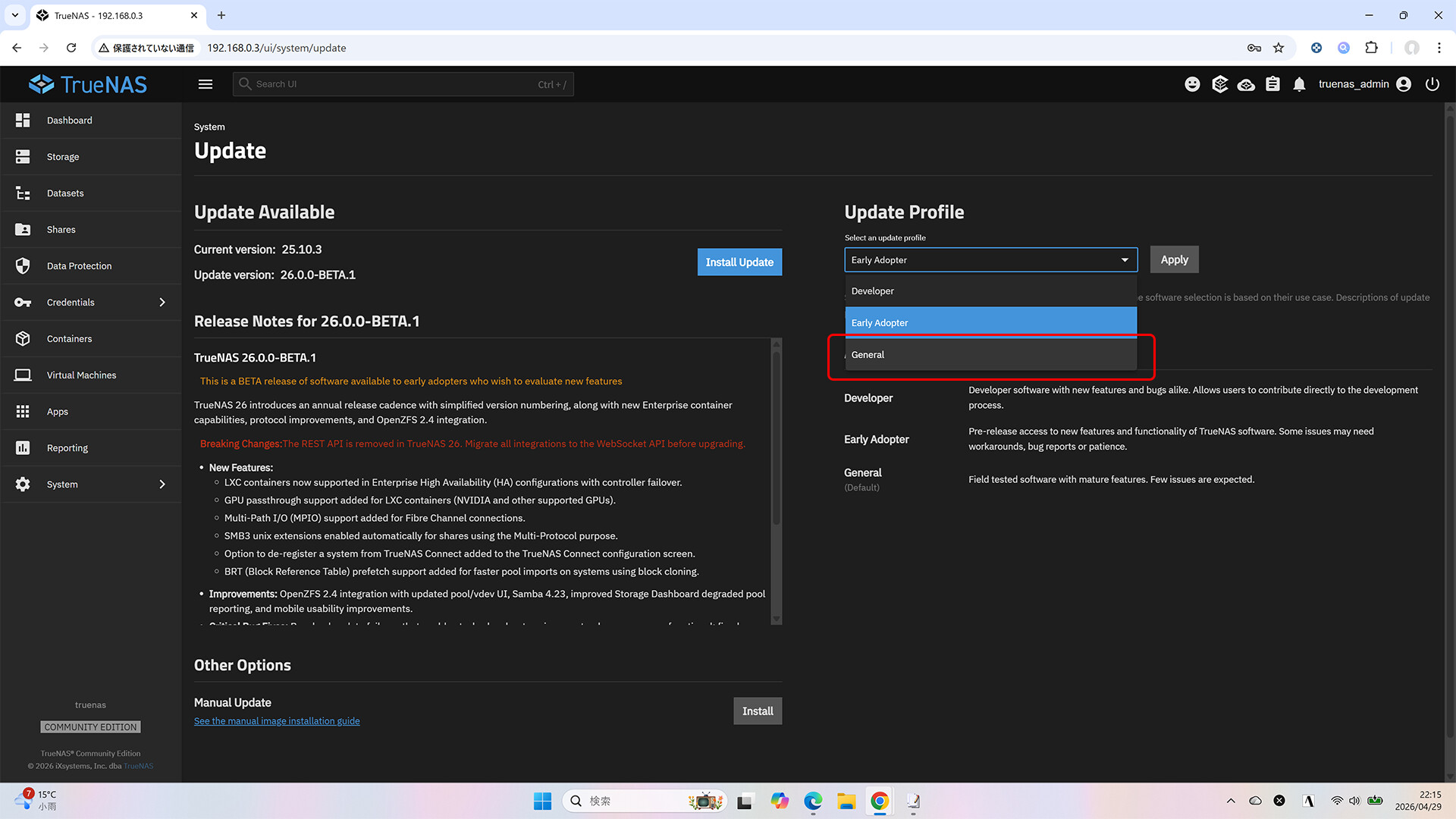Viewport: 1456px width, 819px height.
Task: Bookmark this page with star icon
Action: (x=1279, y=48)
